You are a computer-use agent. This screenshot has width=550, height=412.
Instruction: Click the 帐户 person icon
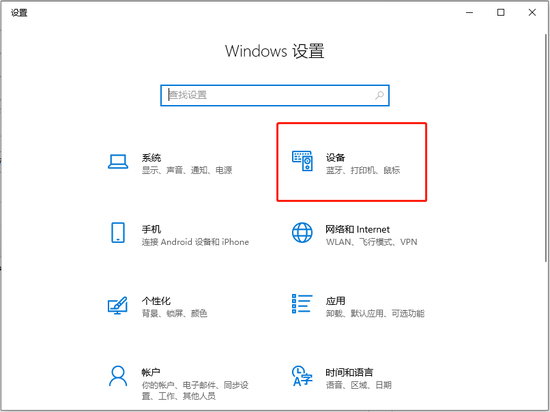click(118, 376)
